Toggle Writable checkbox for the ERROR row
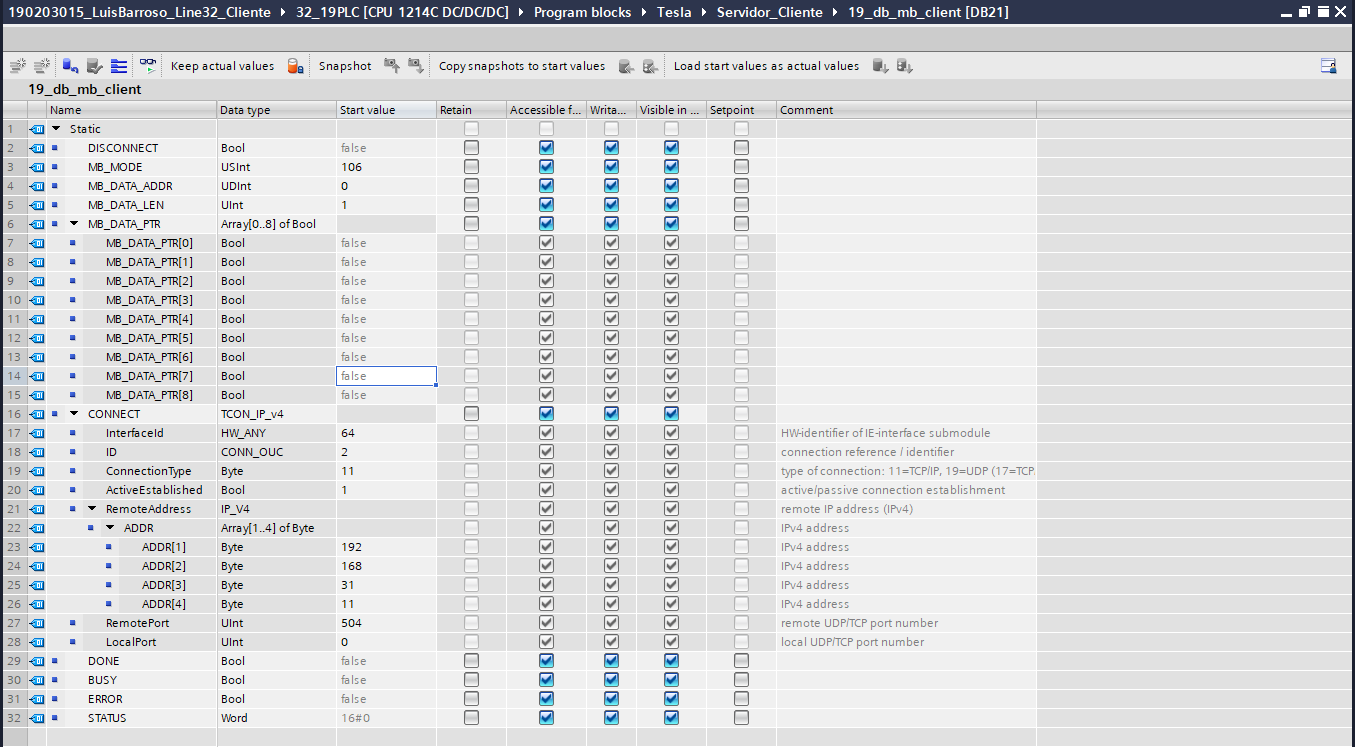1355x747 pixels. (611, 699)
